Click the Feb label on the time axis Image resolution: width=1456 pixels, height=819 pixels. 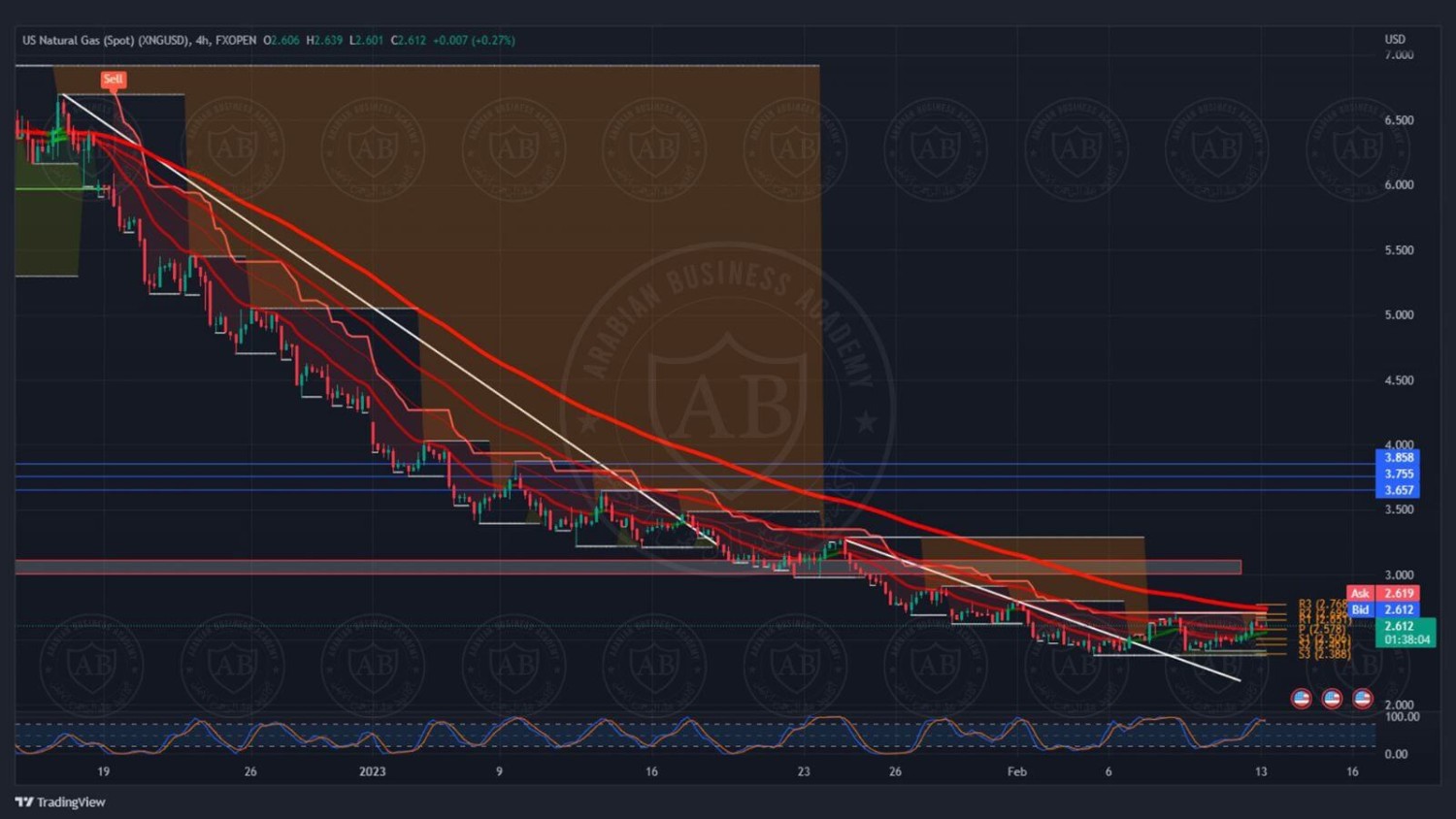[1016, 771]
